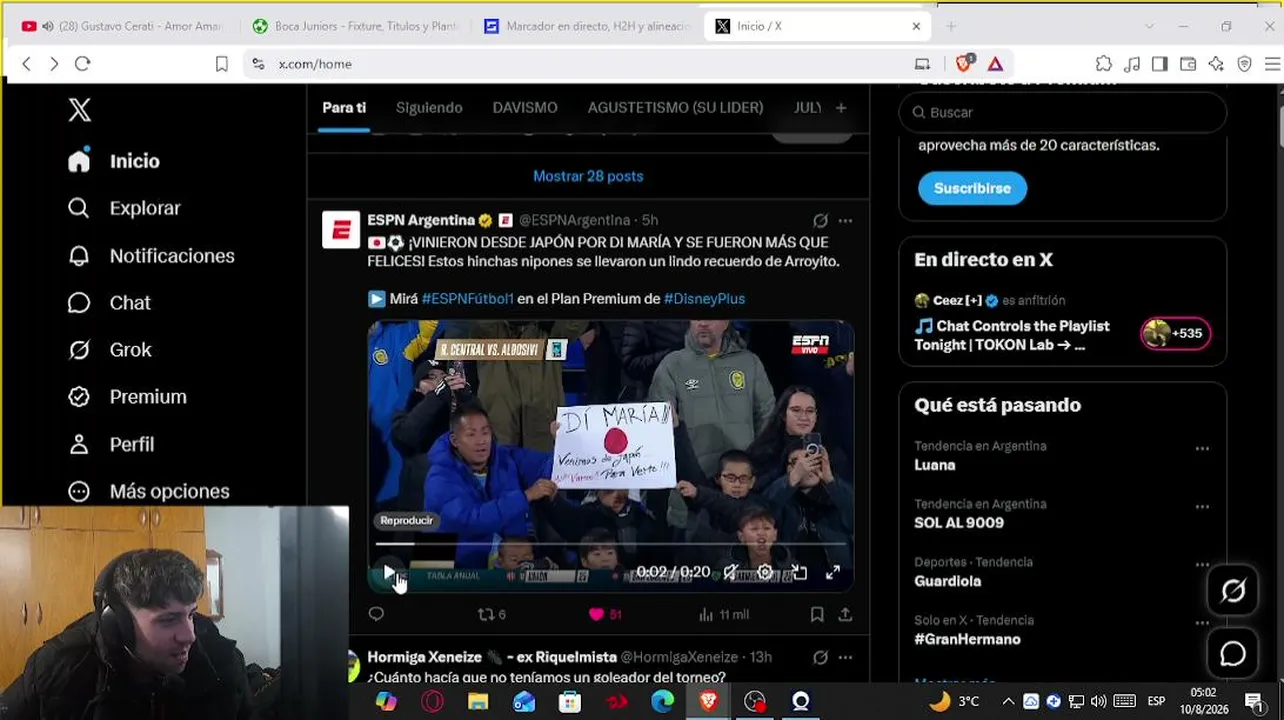Viewport: 1284px width, 720px height.
Task: Open the floating Grok button
Action: 1232,591
